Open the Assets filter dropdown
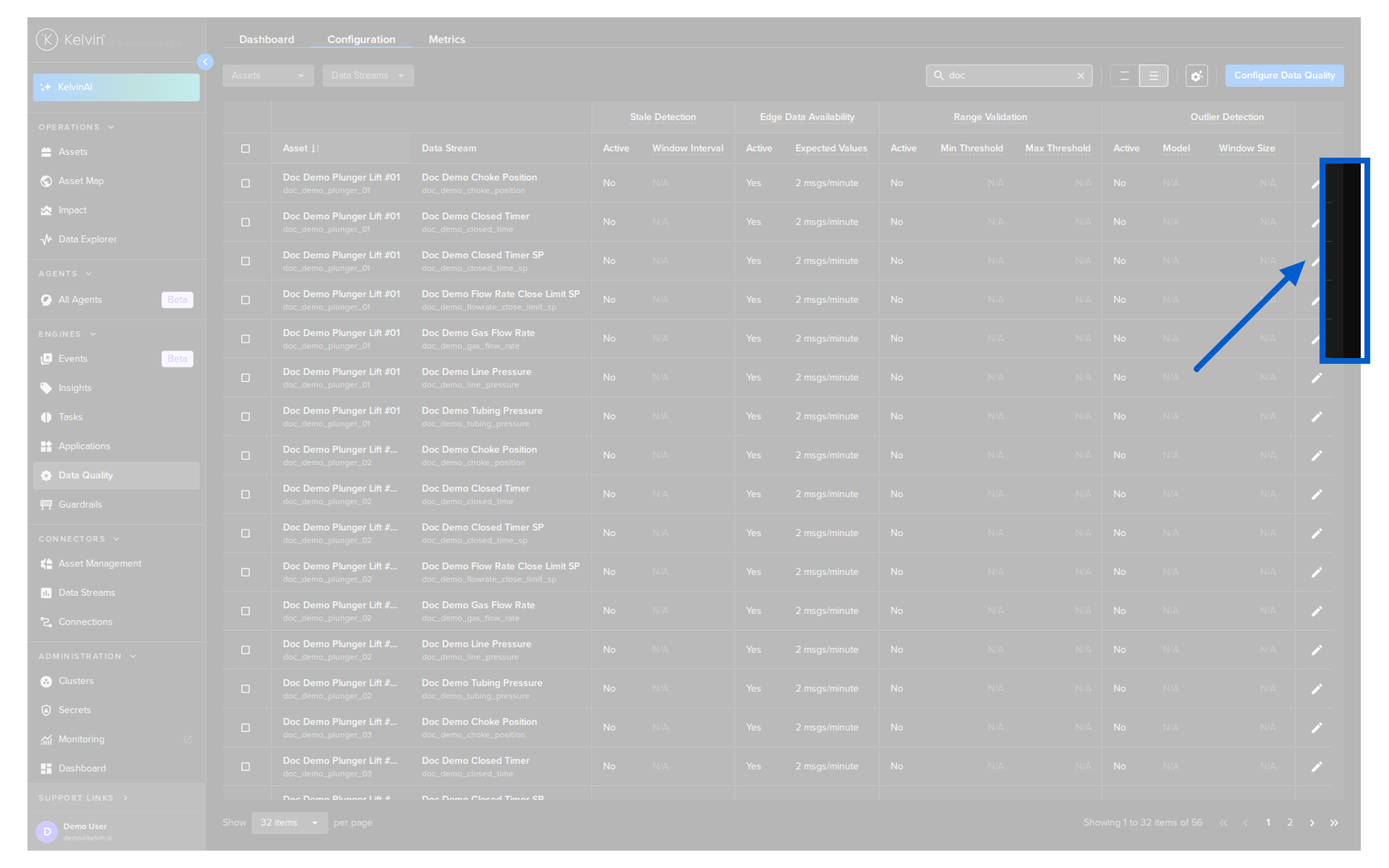Viewport: 1389px width, 868px height. tap(268, 75)
